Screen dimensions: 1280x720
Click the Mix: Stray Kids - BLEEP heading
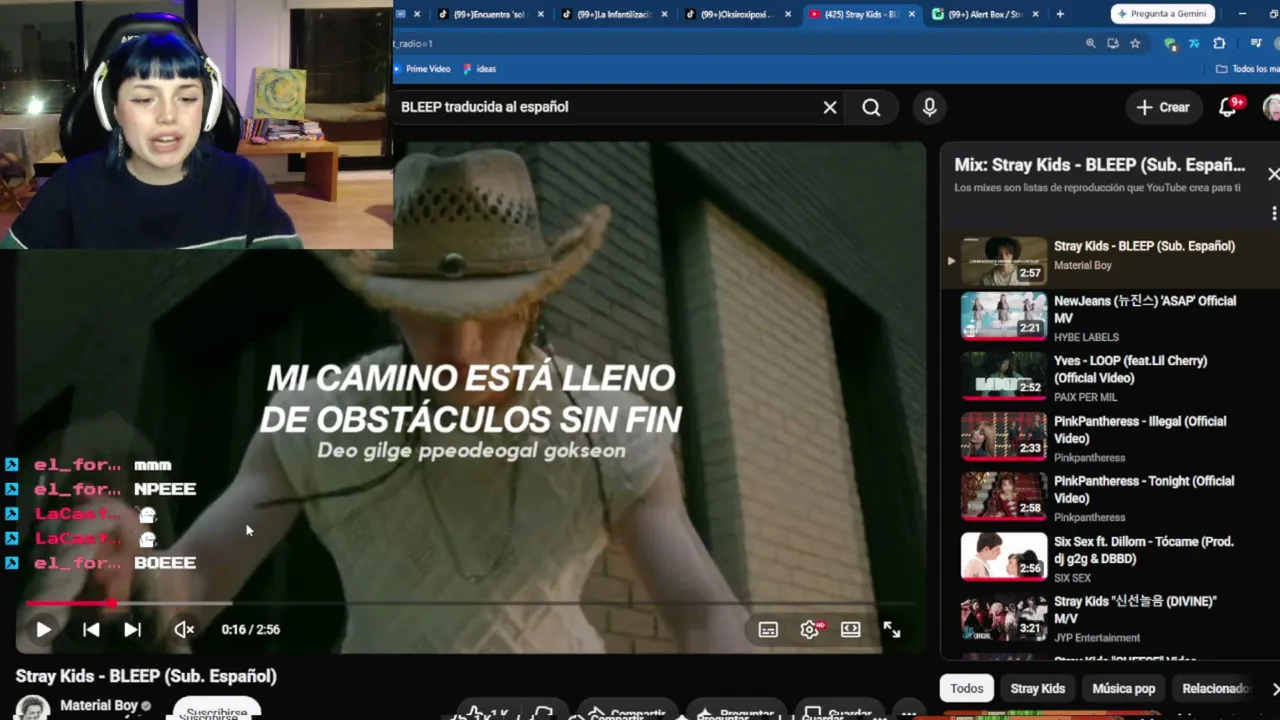[x=1100, y=165]
